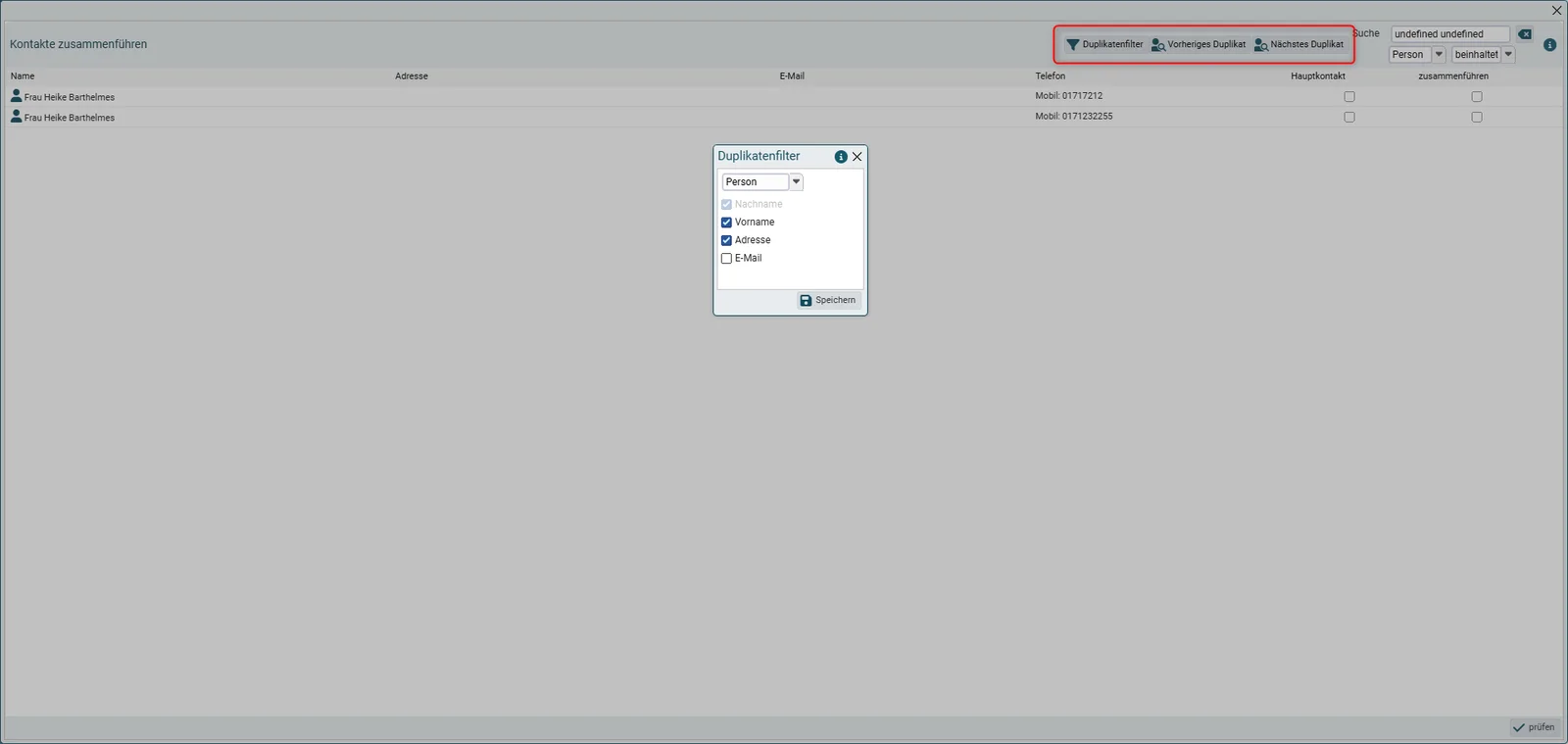Close the Kontakte zusammenführen window
Image resolution: width=1568 pixels, height=744 pixels.
point(1556,11)
